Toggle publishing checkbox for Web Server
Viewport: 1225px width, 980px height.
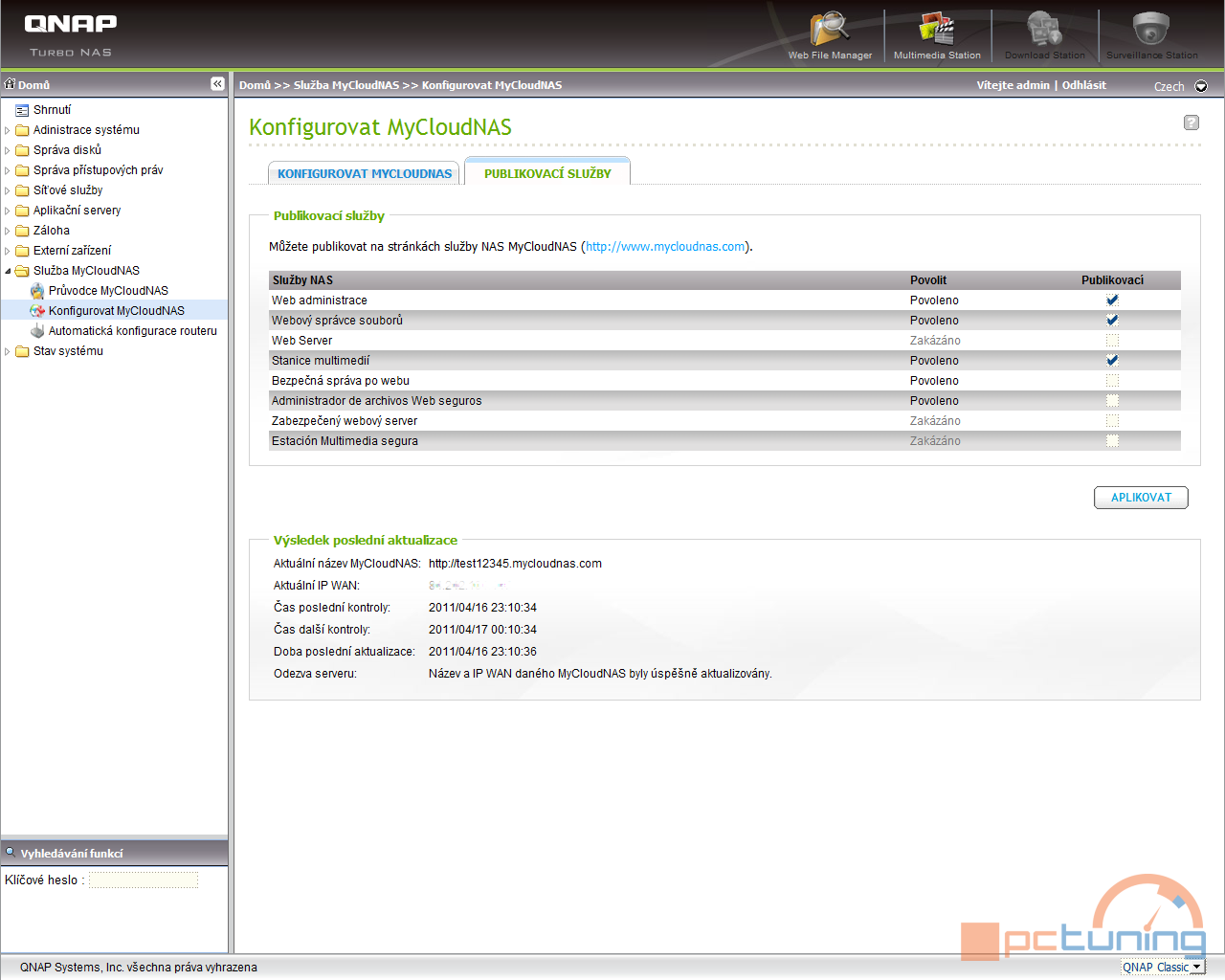click(1112, 340)
